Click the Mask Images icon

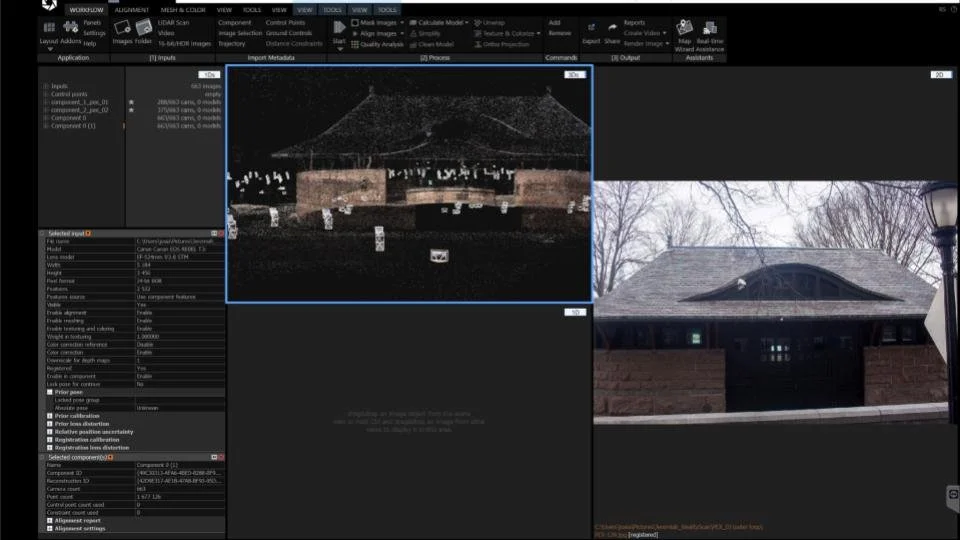point(354,23)
